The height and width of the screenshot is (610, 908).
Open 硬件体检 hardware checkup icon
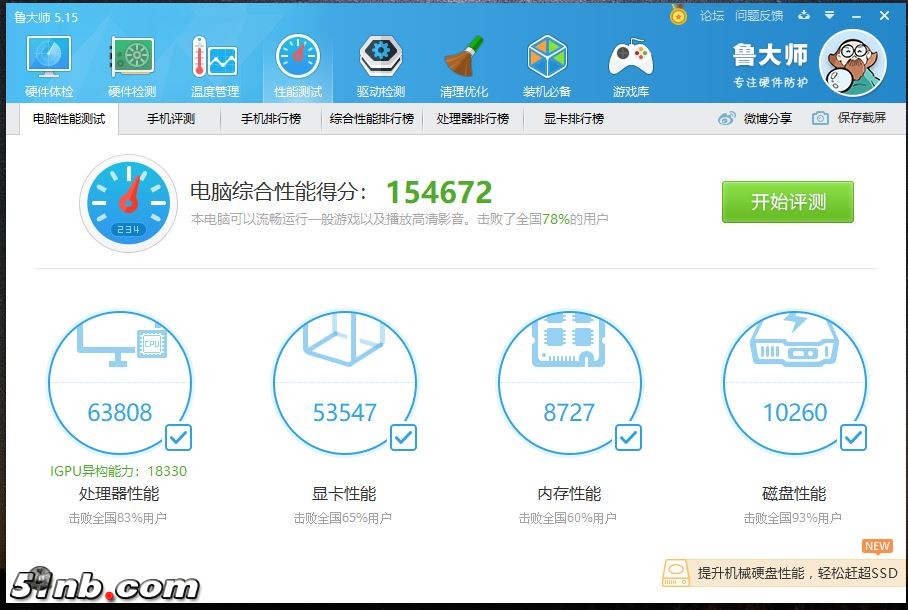[48, 66]
